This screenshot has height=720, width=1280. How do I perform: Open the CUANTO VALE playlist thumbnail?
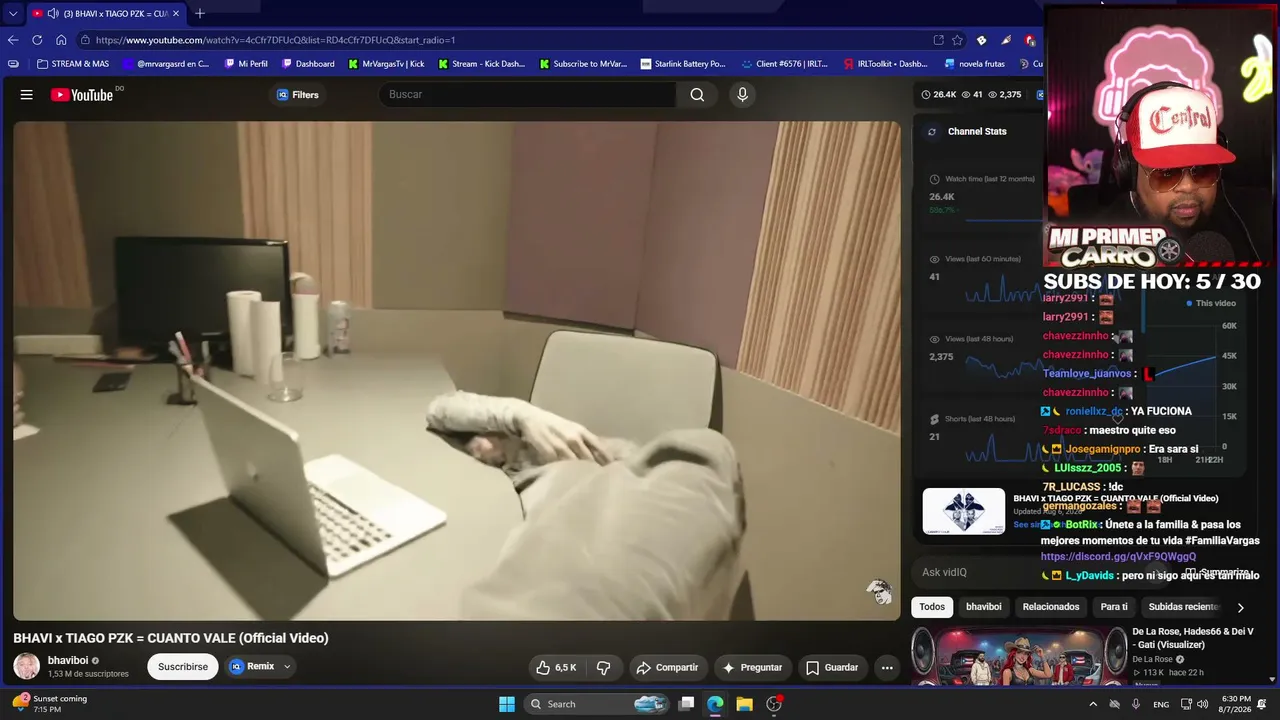point(963,512)
